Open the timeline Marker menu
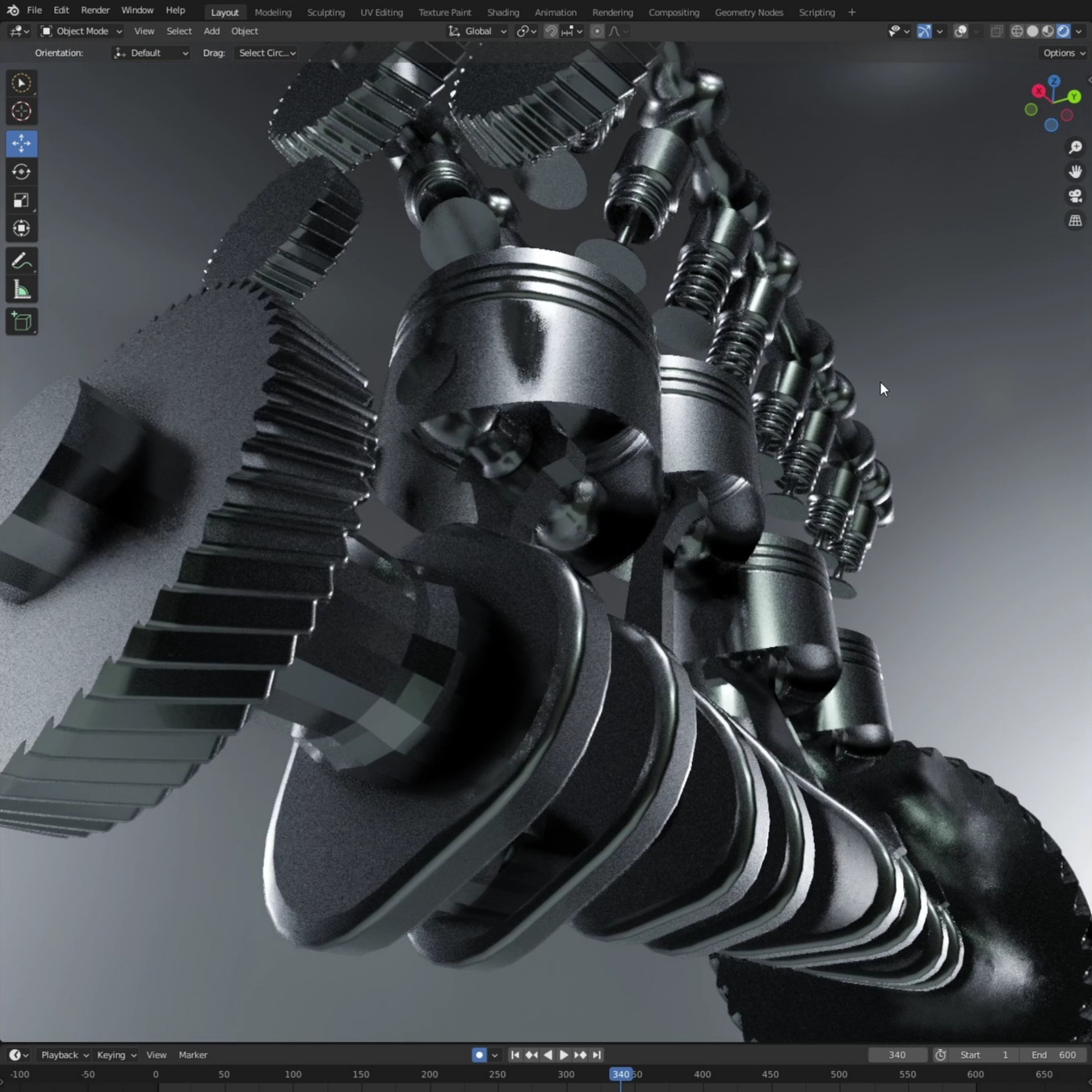Image resolution: width=1092 pixels, height=1092 pixels. 193,1055
